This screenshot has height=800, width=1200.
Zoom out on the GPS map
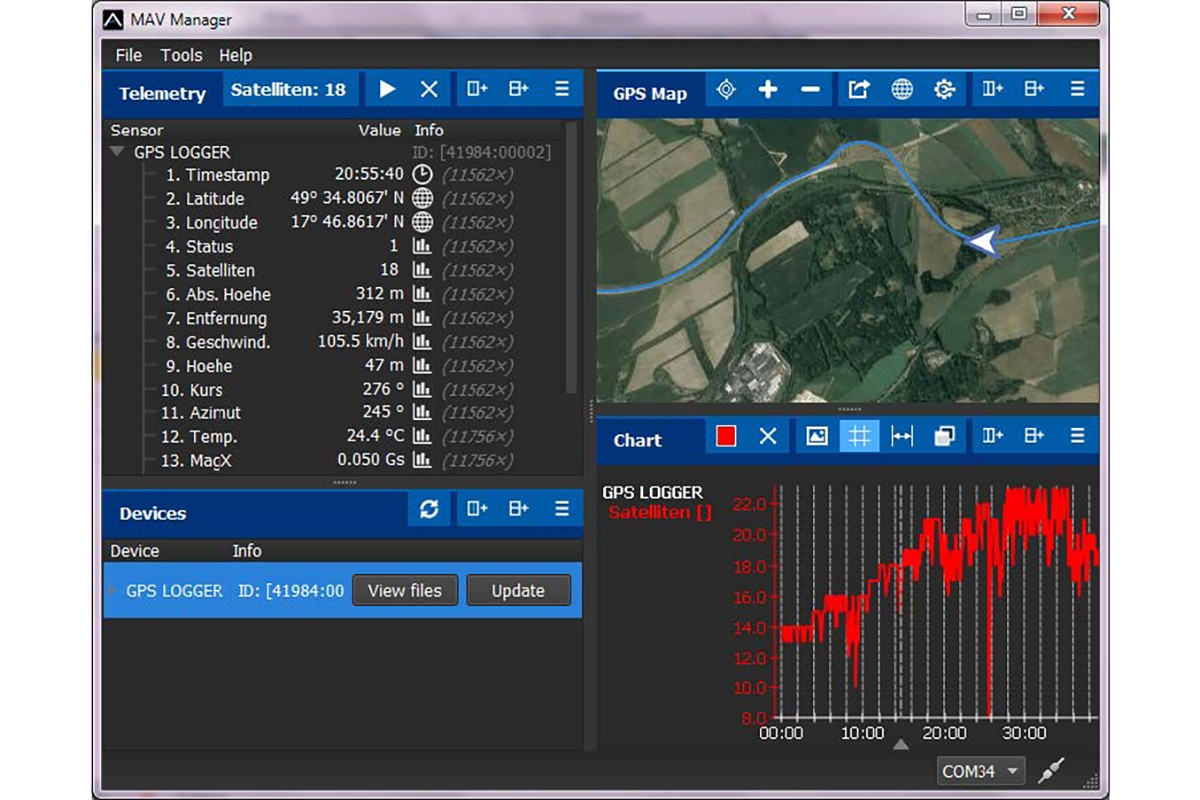coord(810,90)
